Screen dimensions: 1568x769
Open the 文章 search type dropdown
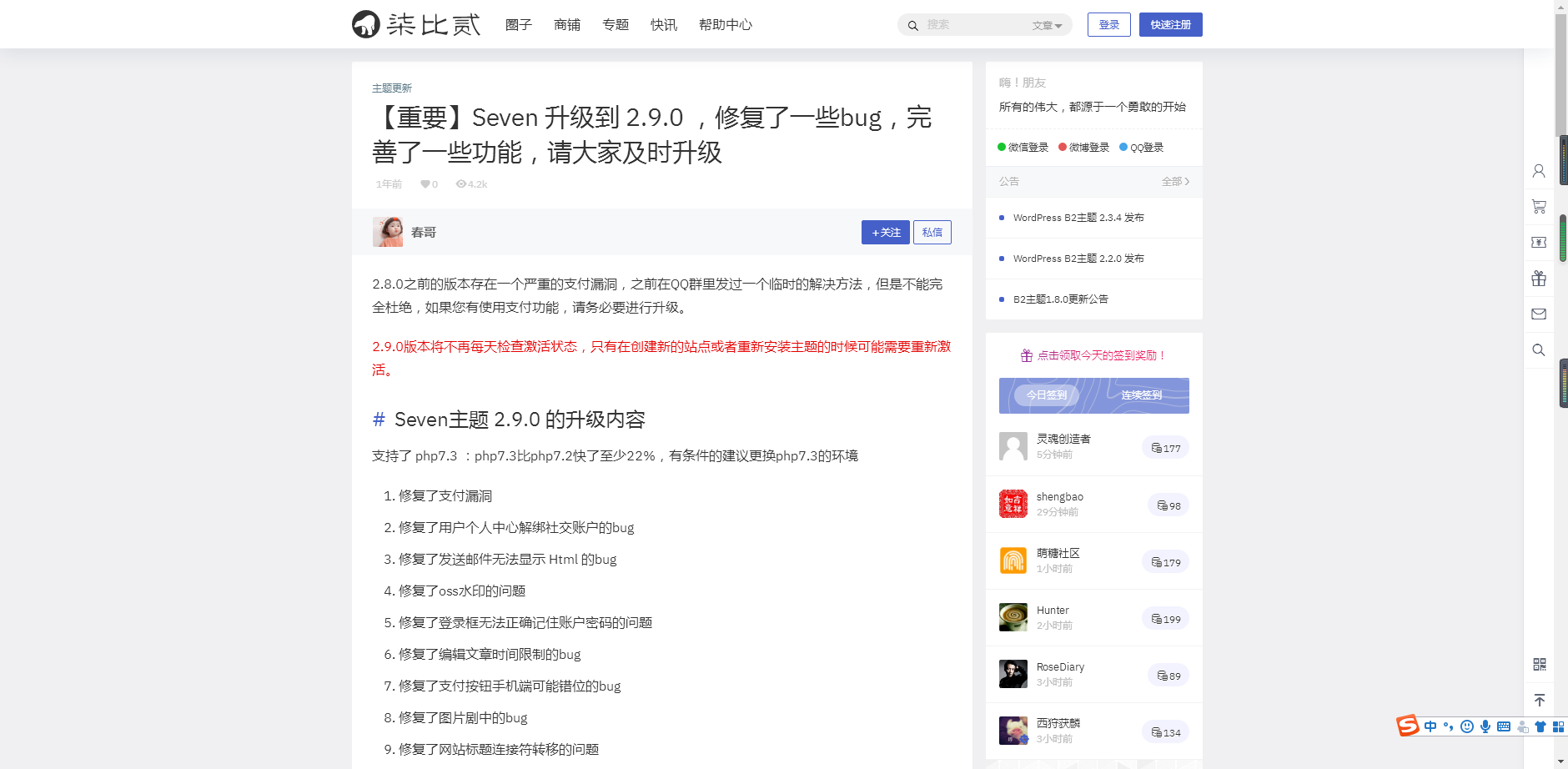tap(1047, 26)
